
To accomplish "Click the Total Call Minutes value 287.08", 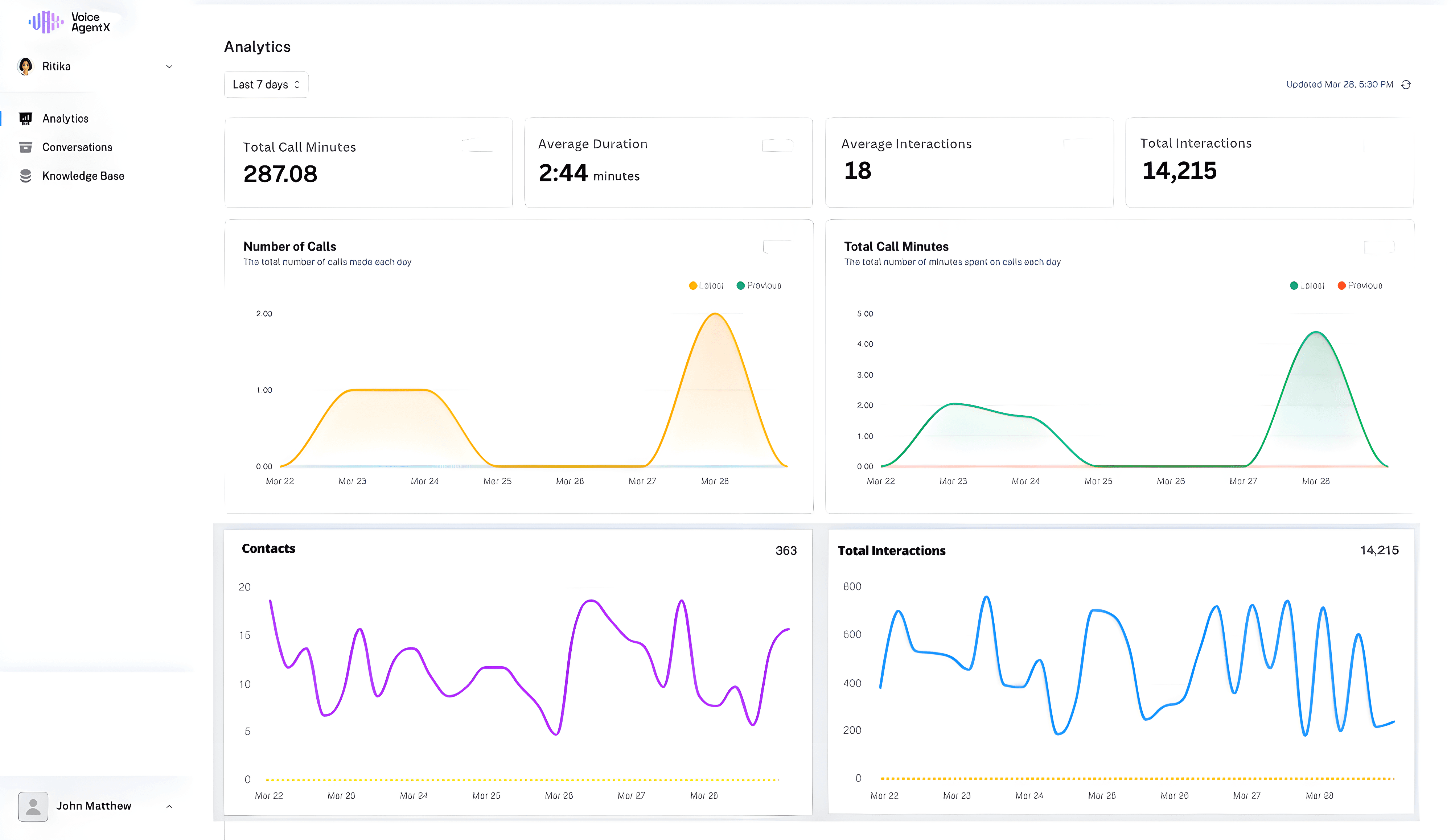I will 280,174.
